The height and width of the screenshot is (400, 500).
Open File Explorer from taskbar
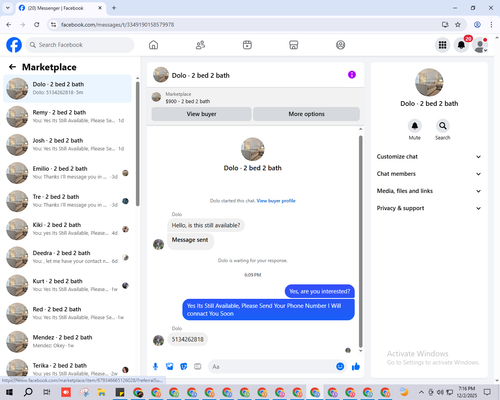pyautogui.click(x=101, y=392)
